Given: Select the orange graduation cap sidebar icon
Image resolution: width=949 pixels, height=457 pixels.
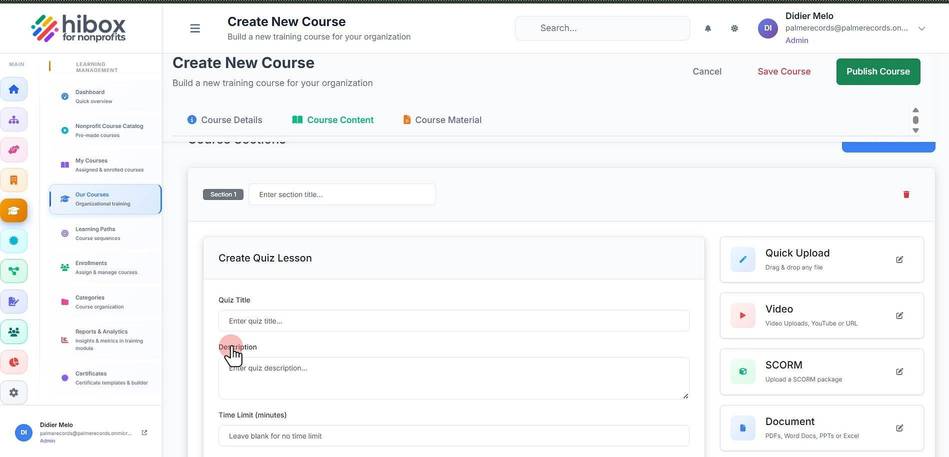Looking at the screenshot, I should 14,211.
